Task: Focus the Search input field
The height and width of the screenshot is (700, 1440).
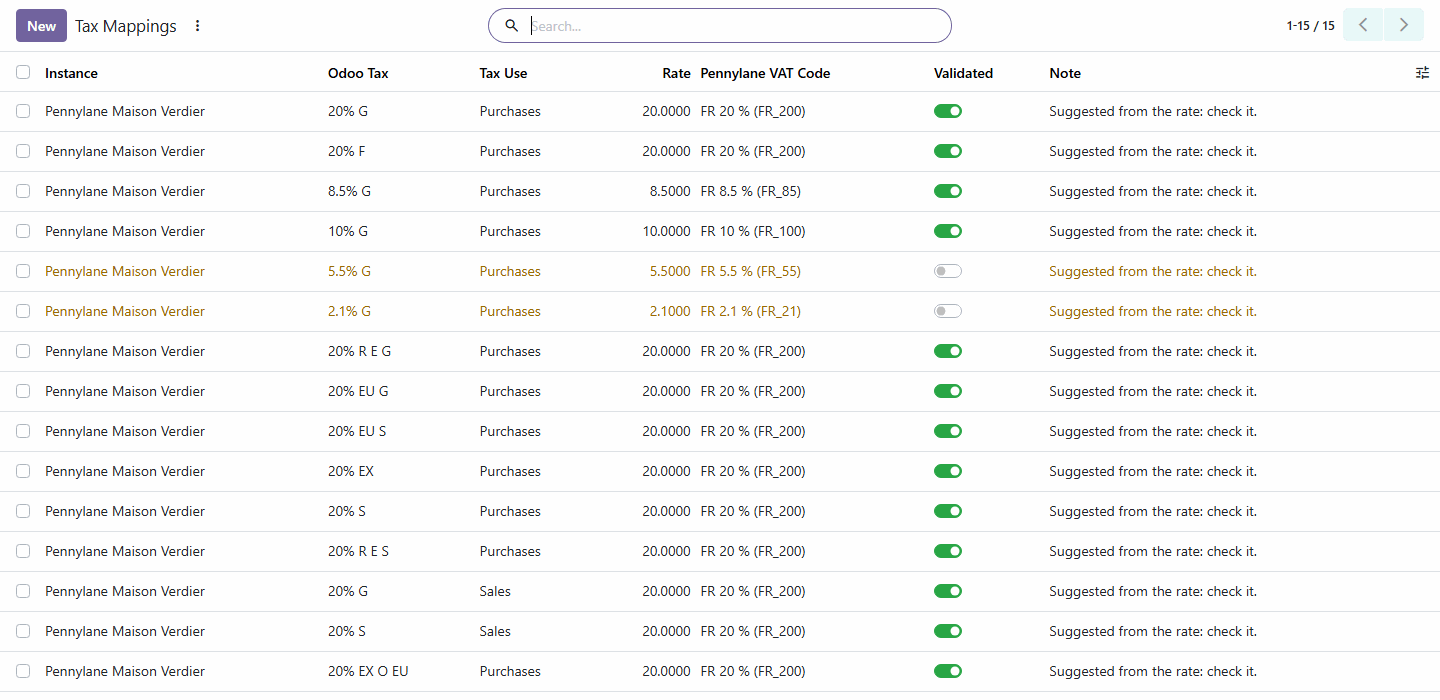Action: point(735,26)
